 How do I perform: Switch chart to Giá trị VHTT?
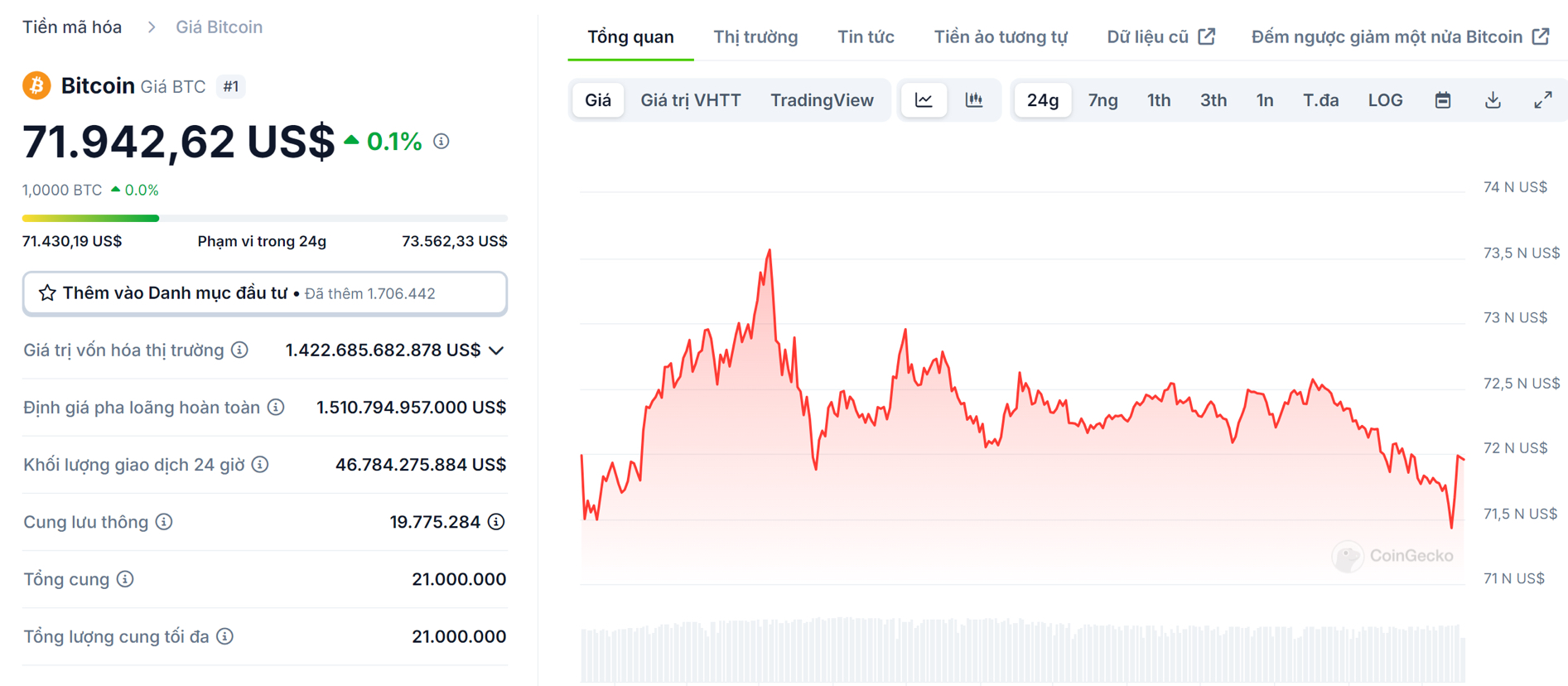(x=690, y=100)
